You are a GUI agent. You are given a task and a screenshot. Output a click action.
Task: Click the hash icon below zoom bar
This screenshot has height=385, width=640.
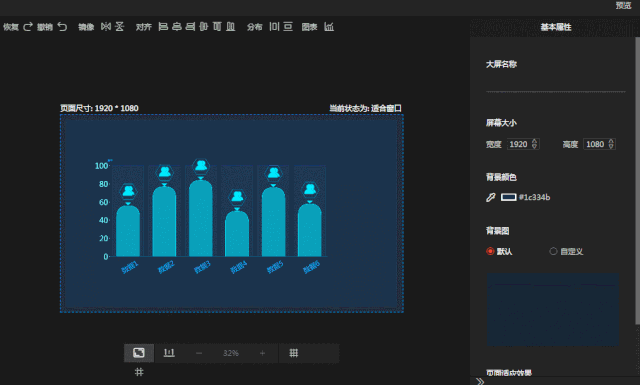(139, 372)
